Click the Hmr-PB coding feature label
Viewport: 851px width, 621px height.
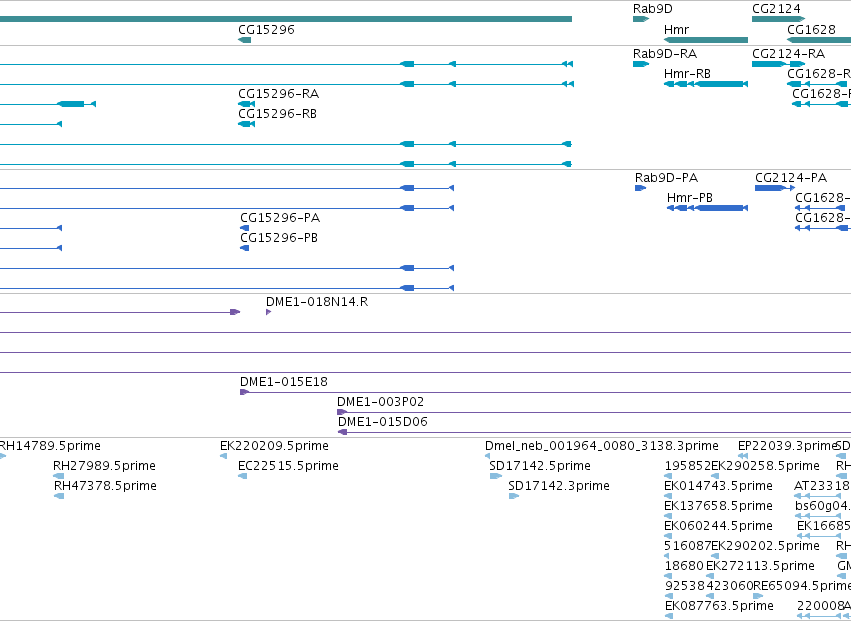689,198
